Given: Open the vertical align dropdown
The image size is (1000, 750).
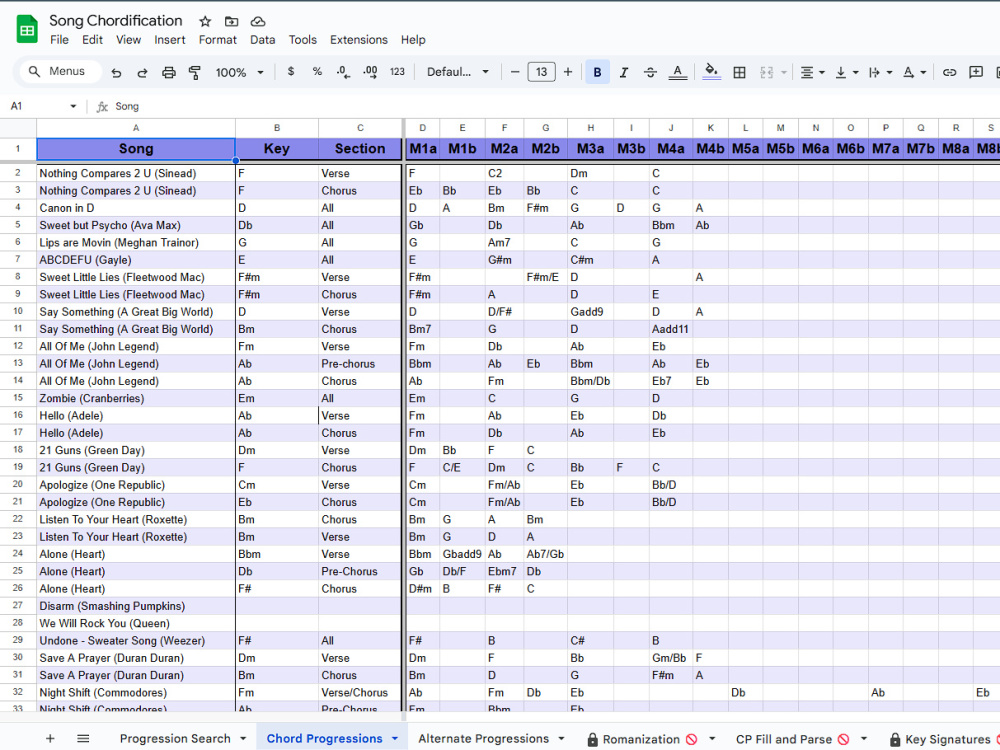Looking at the screenshot, I should [x=846, y=72].
